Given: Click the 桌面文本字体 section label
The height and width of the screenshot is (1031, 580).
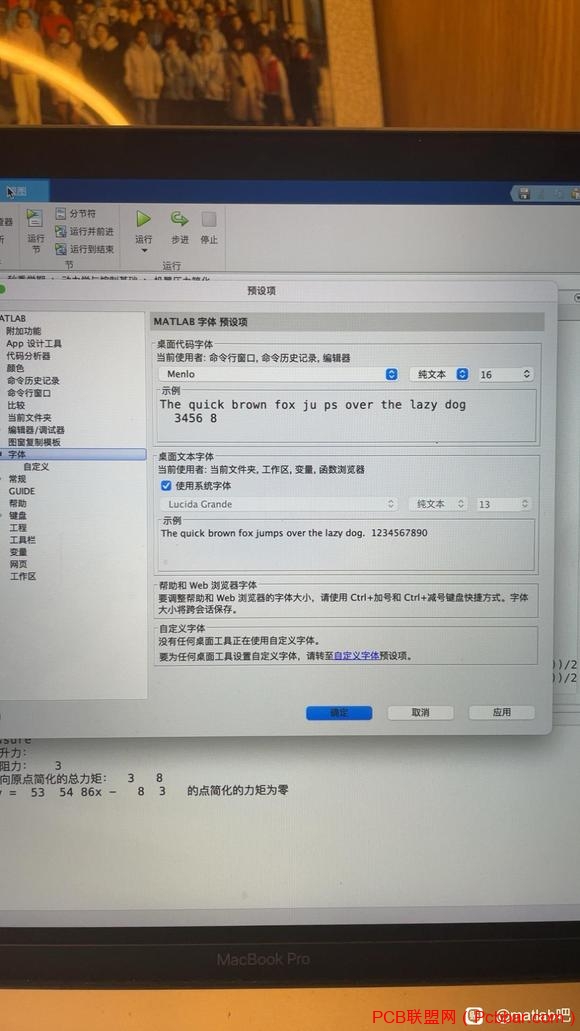Looking at the screenshot, I should point(185,456).
